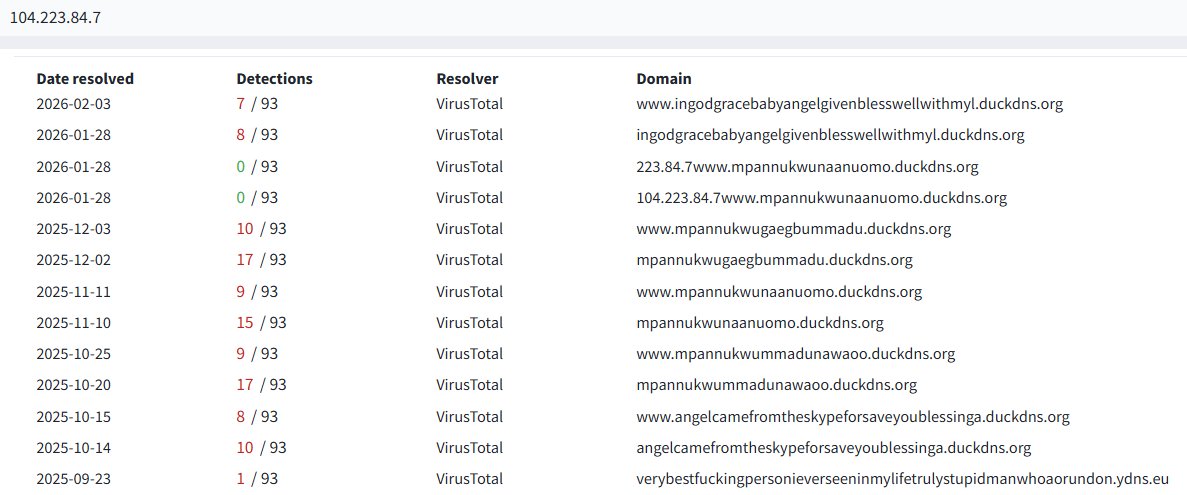The image size is (1187, 495).
Task: Open mpannukwugaegbummadu.duckdns.org dated 2025-12-02
Action: point(774,260)
